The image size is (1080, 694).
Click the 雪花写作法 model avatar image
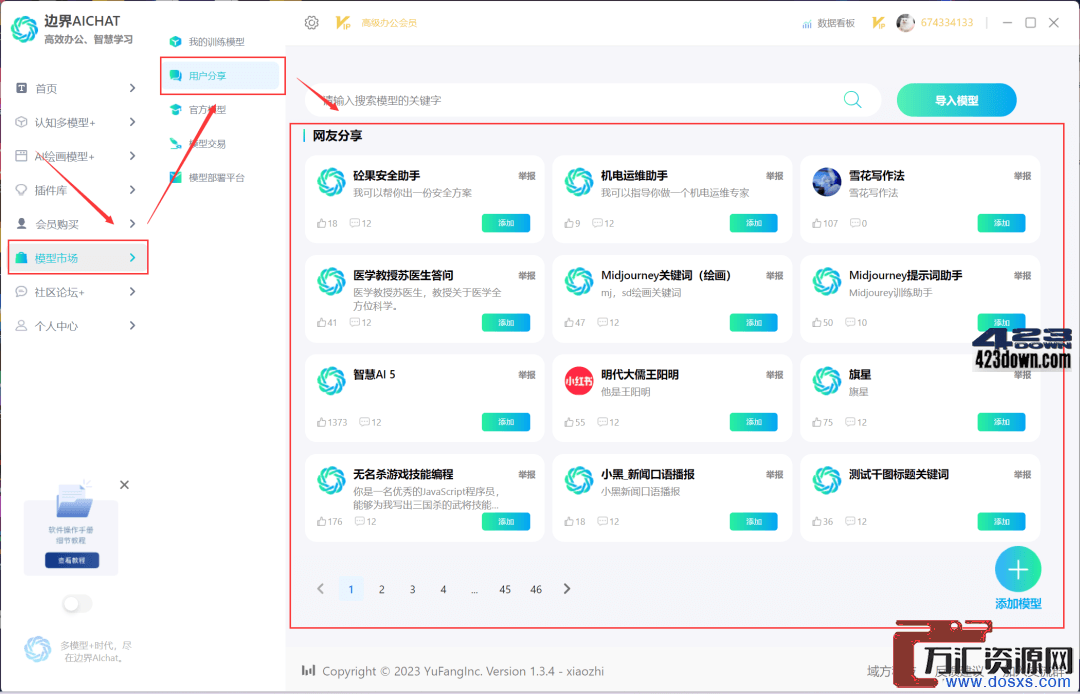click(x=827, y=182)
